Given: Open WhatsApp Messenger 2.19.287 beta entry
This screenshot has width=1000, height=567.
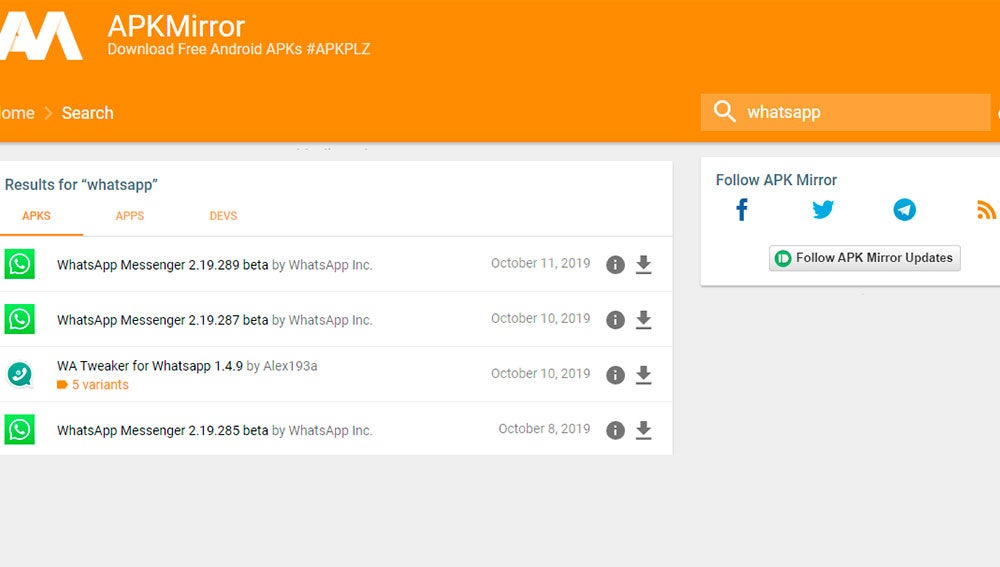Looking at the screenshot, I should click(x=163, y=320).
